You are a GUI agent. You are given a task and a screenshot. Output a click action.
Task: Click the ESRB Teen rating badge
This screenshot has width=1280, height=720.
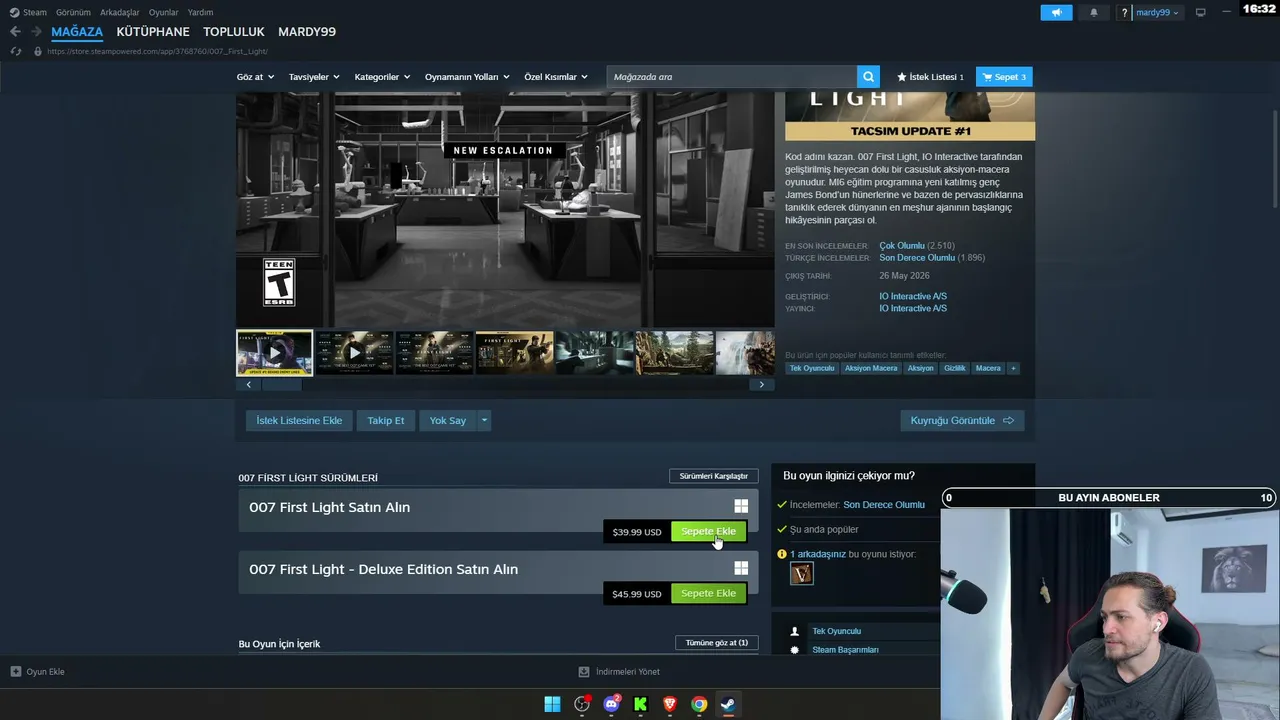(x=279, y=282)
